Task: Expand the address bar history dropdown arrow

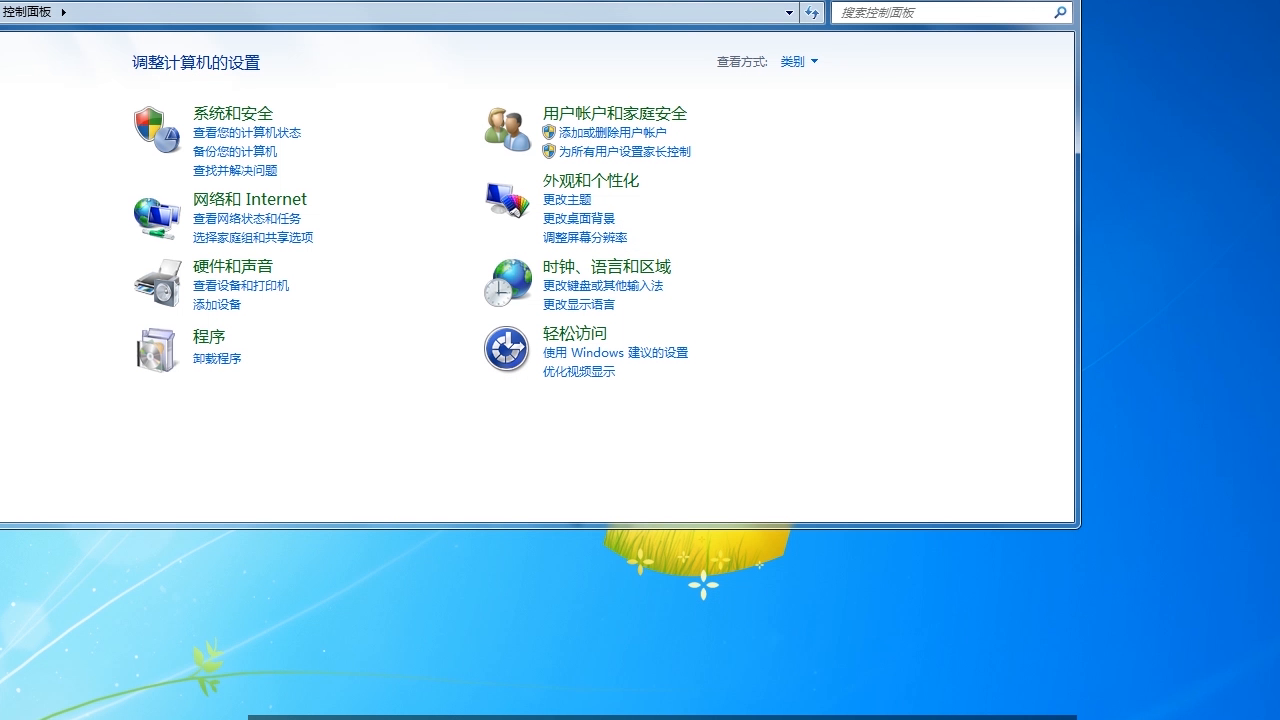Action: click(789, 13)
